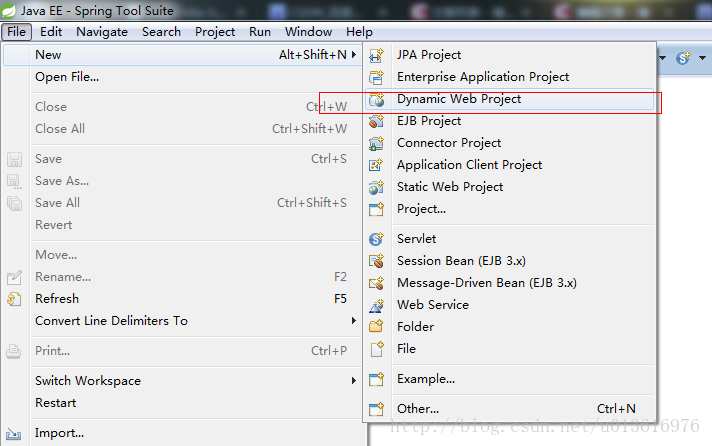712x446 pixels.
Task: Select Move... menu entry
Action: pyautogui.click(x=183, y=255)
